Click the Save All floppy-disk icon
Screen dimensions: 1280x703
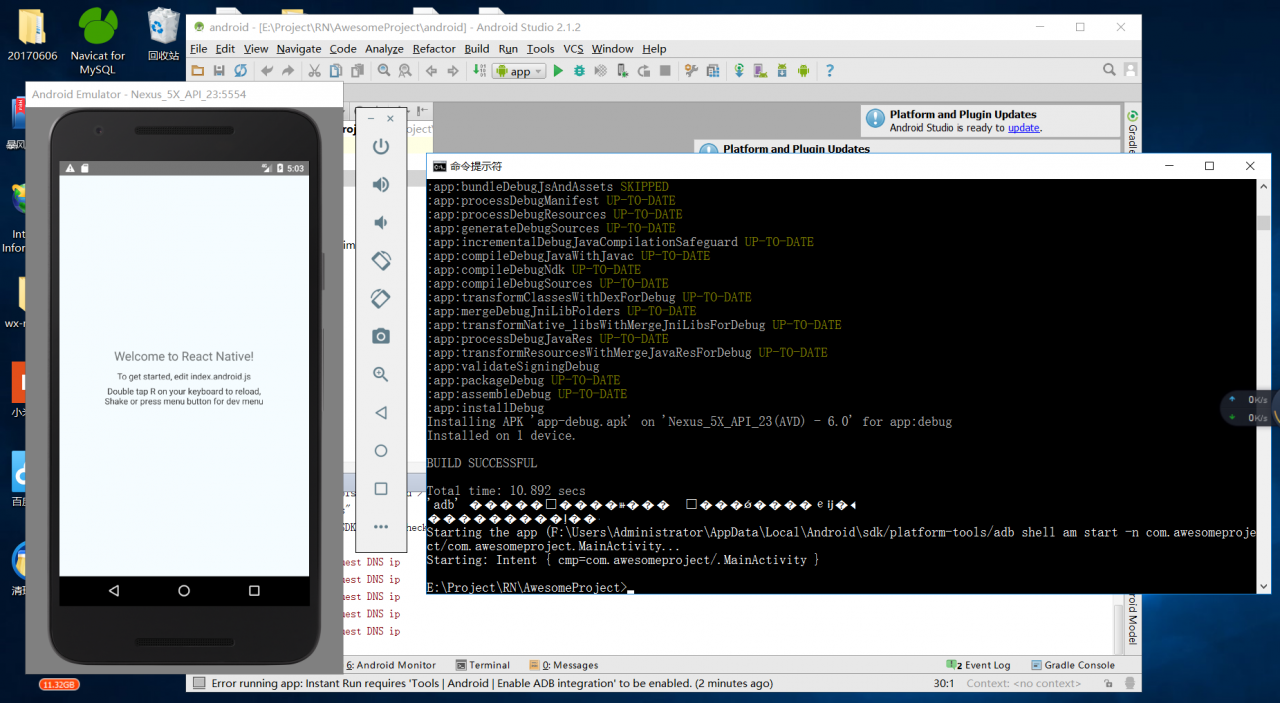[x=219, y=71]
